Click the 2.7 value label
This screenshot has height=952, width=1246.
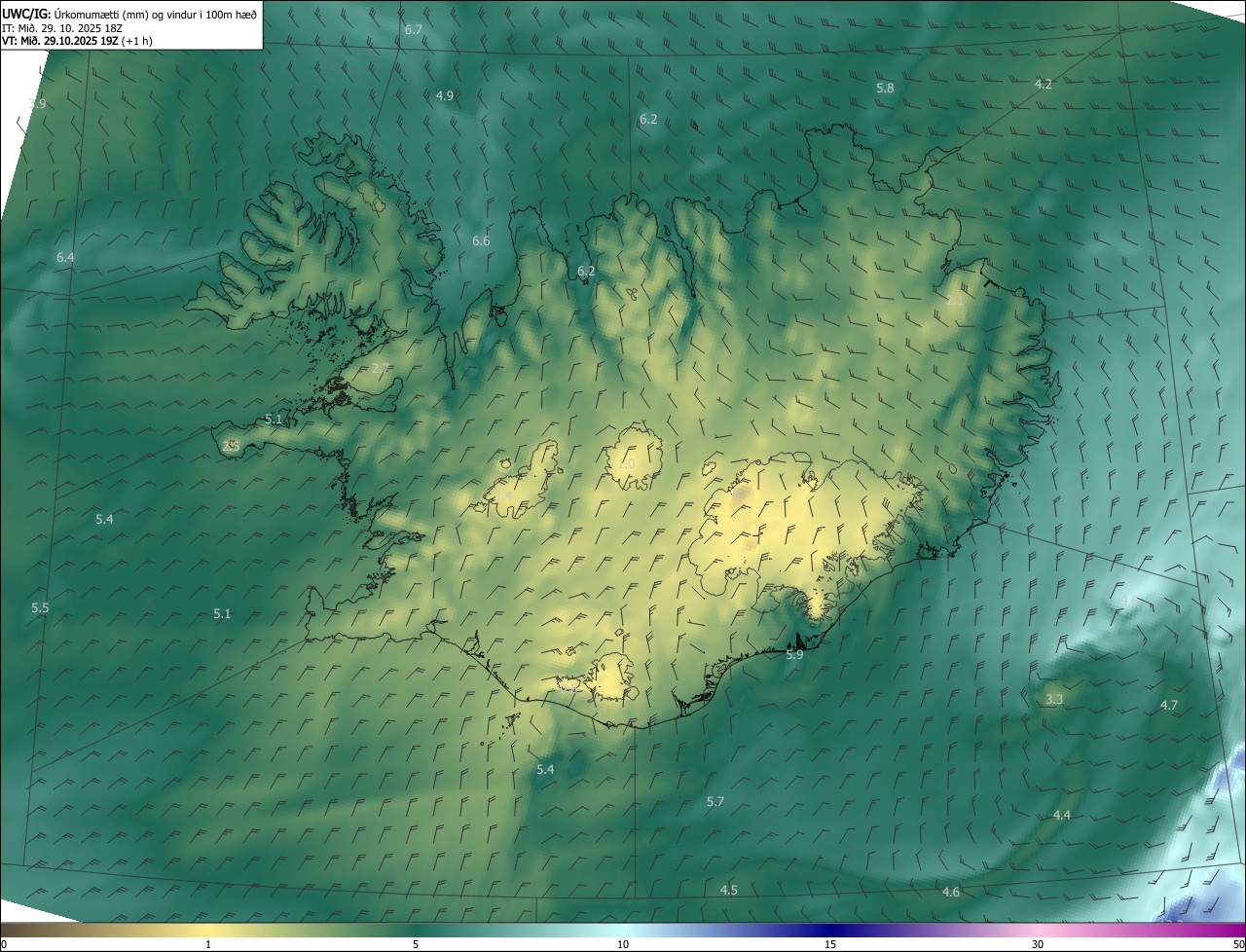(381, 368)
